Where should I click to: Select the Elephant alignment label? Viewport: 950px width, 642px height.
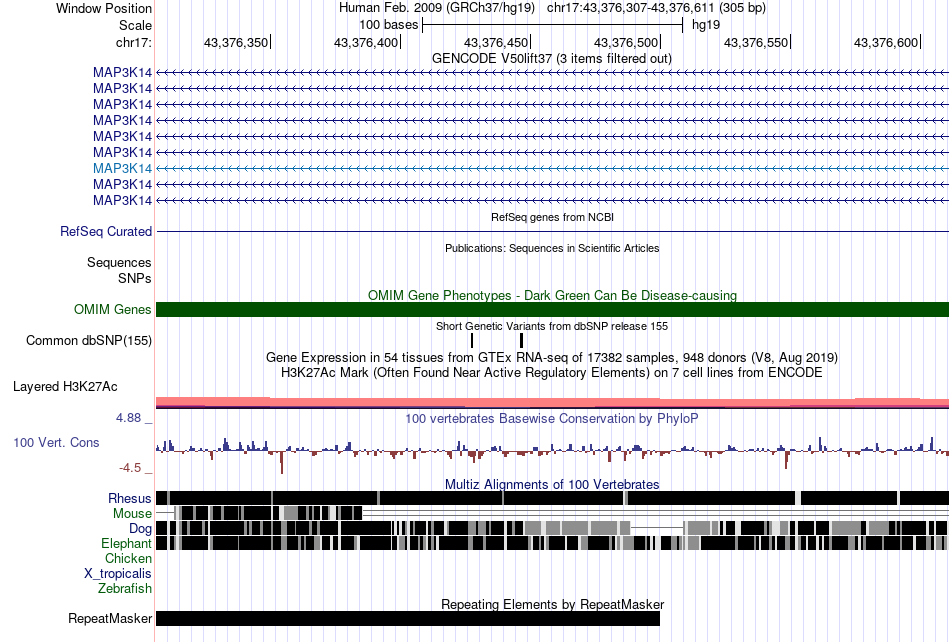[x=126, y=543]
